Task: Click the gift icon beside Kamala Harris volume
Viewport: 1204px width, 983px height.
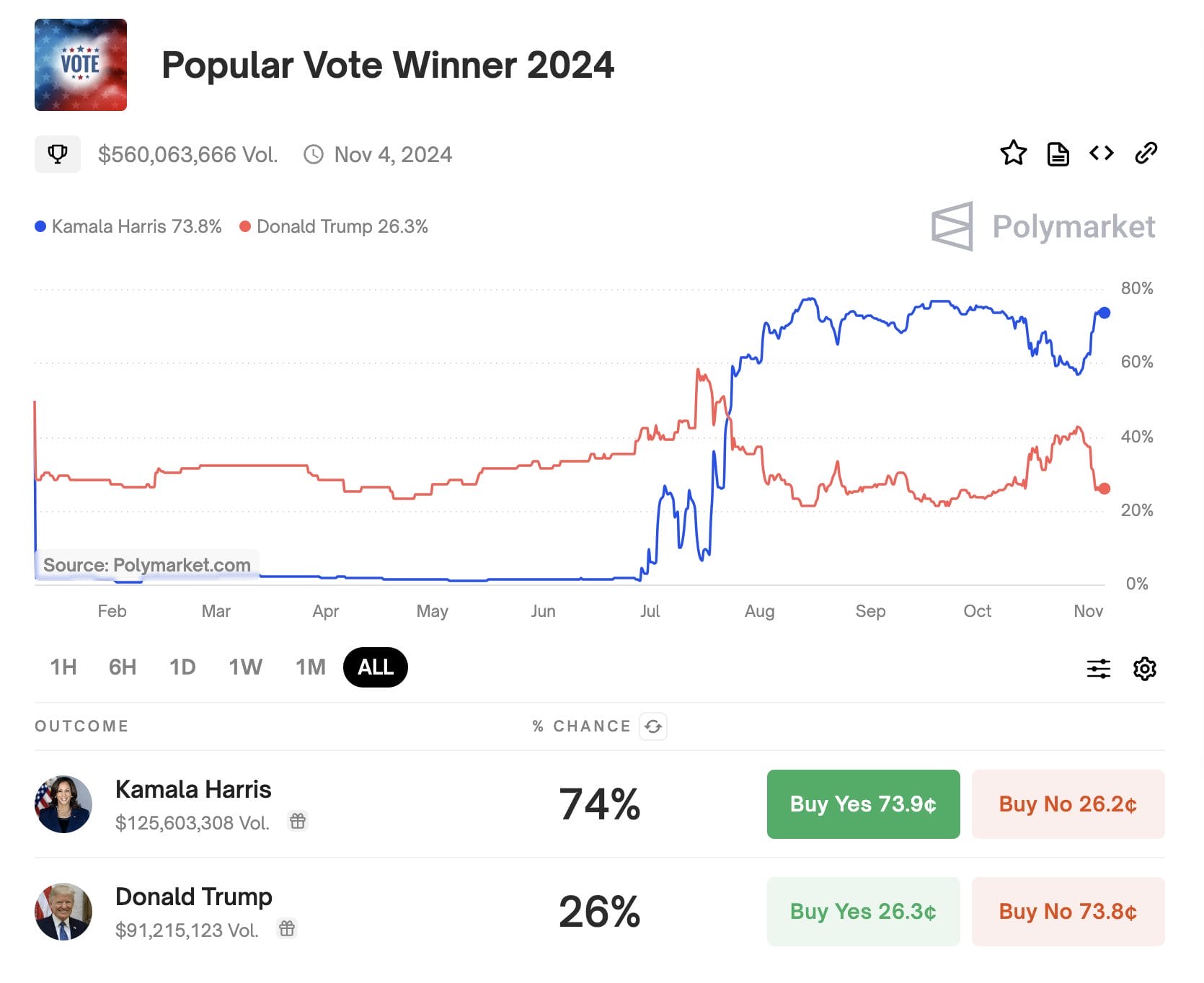Action: click(x=298, y=821)
